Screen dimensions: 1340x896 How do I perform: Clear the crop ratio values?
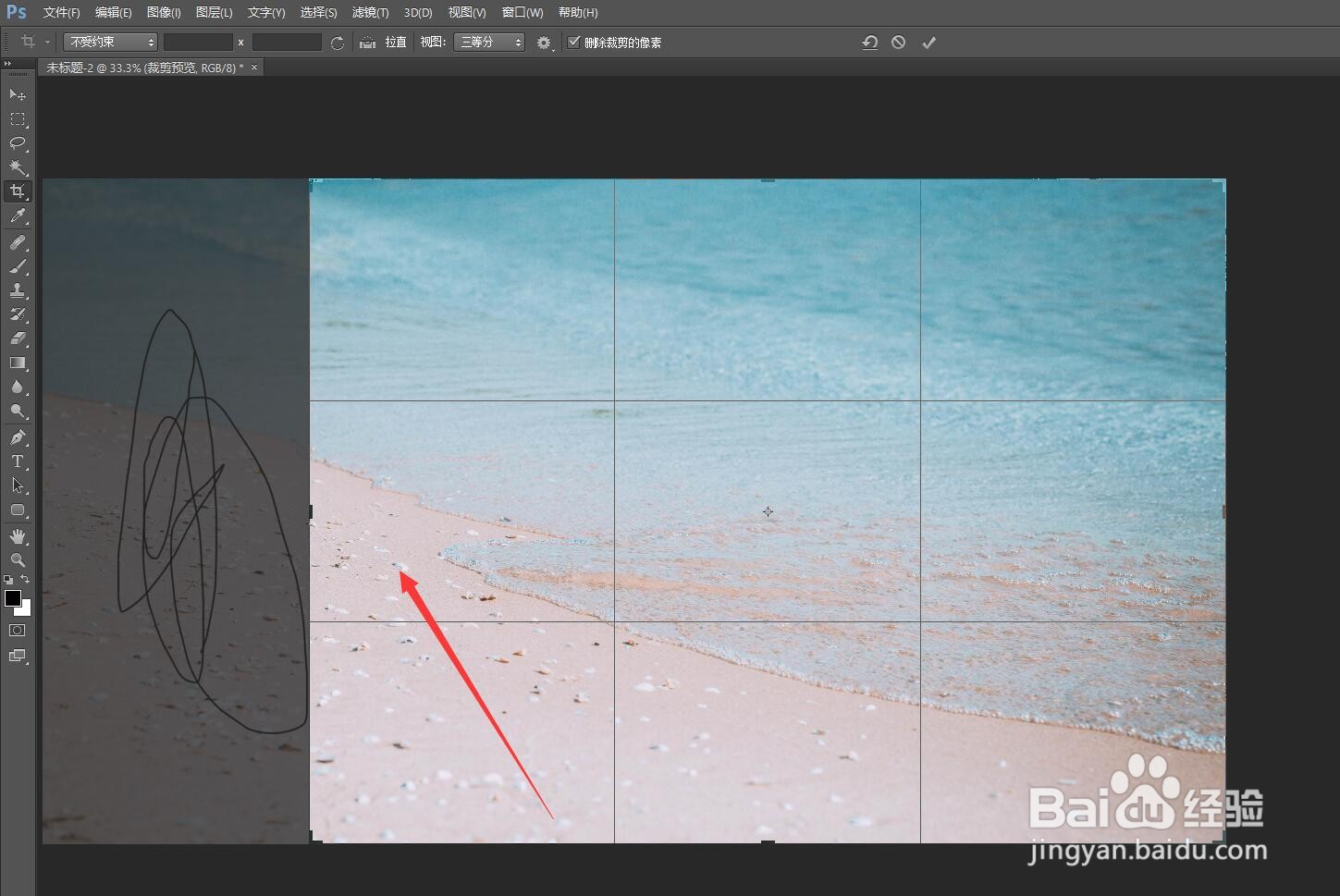(x=338, y=43)
